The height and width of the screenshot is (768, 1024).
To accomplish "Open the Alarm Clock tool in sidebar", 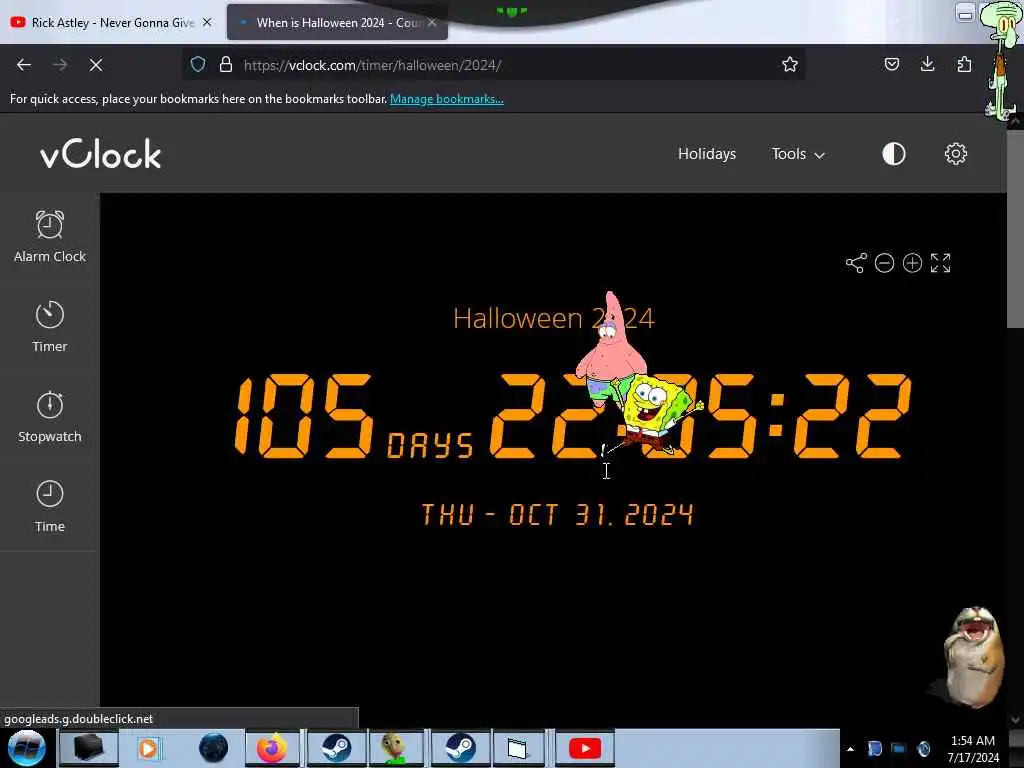I will pos(50,236).
